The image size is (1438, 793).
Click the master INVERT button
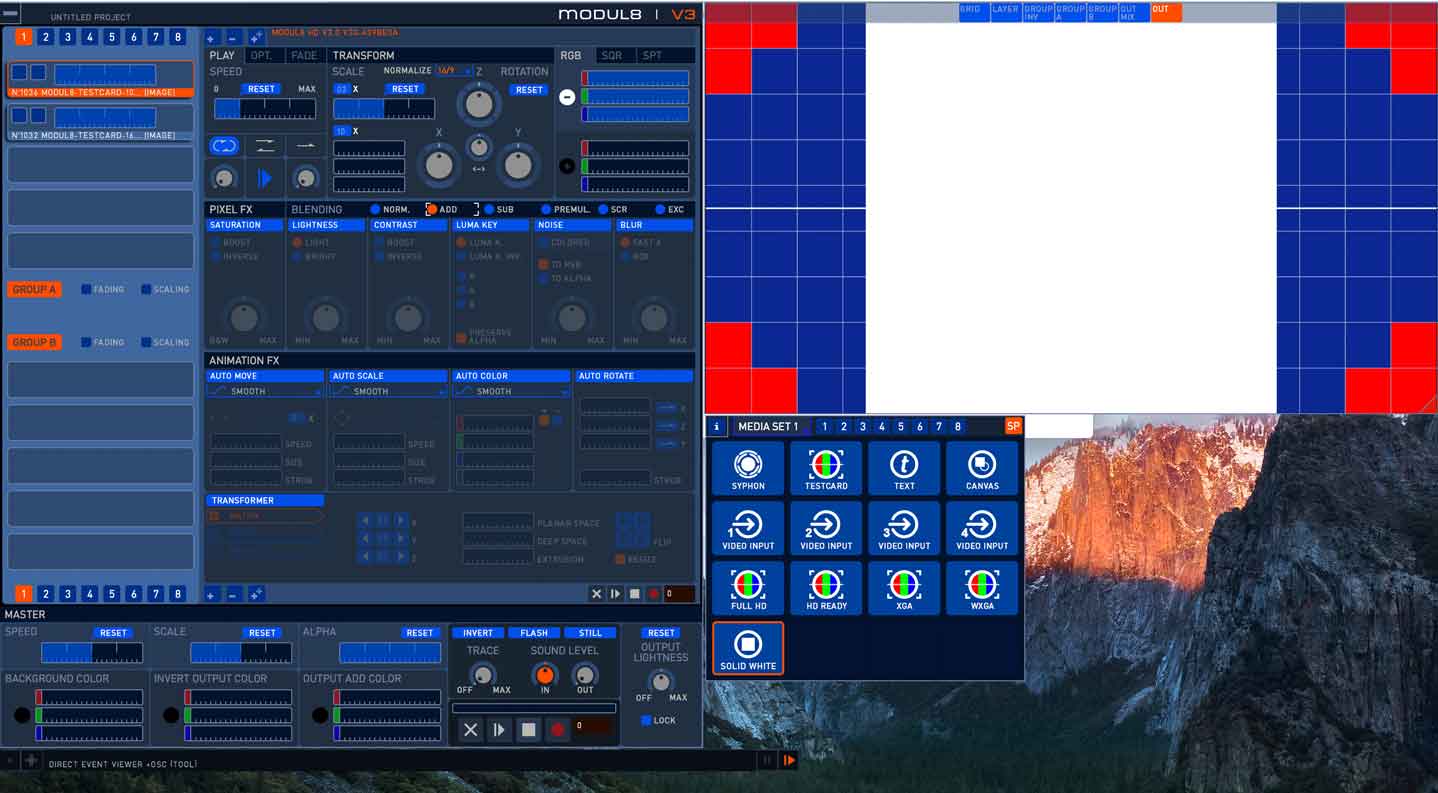click(x=478, y=633)
